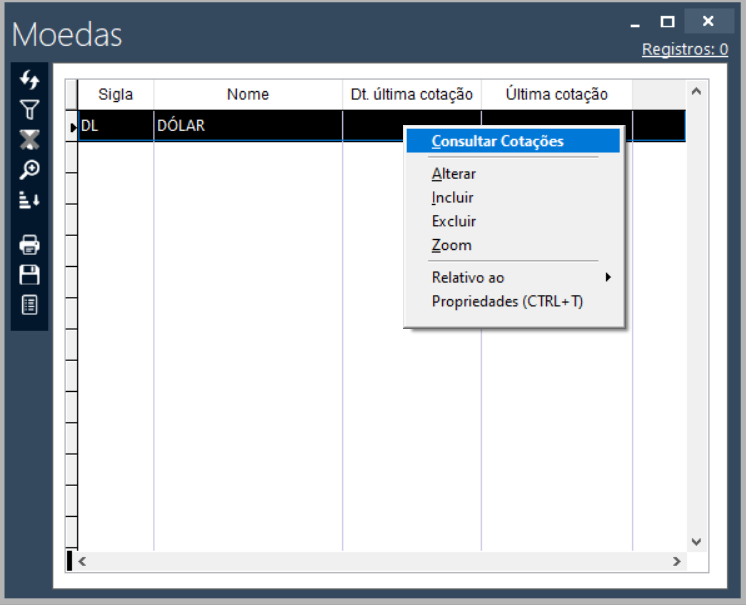Click the sort order icon

pos(29,201)
